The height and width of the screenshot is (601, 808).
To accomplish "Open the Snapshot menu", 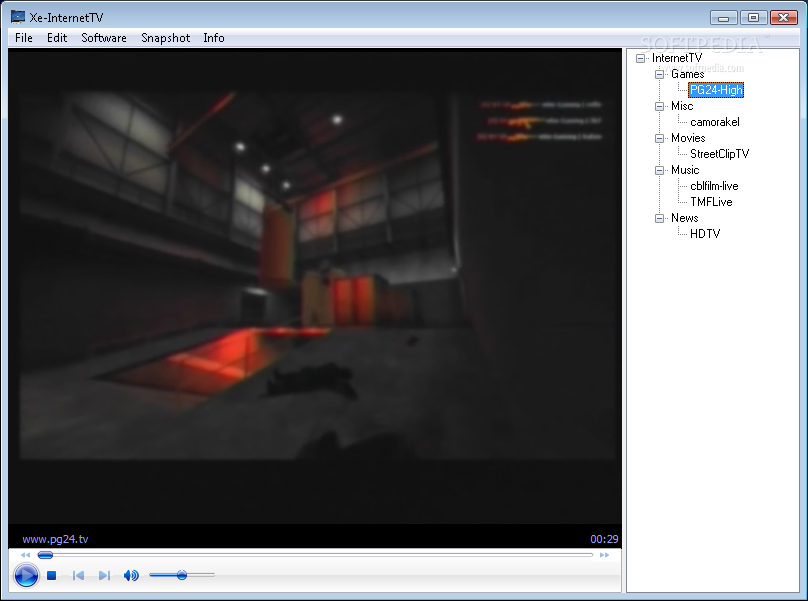I will pyautogui.click(x=165, y=38).
